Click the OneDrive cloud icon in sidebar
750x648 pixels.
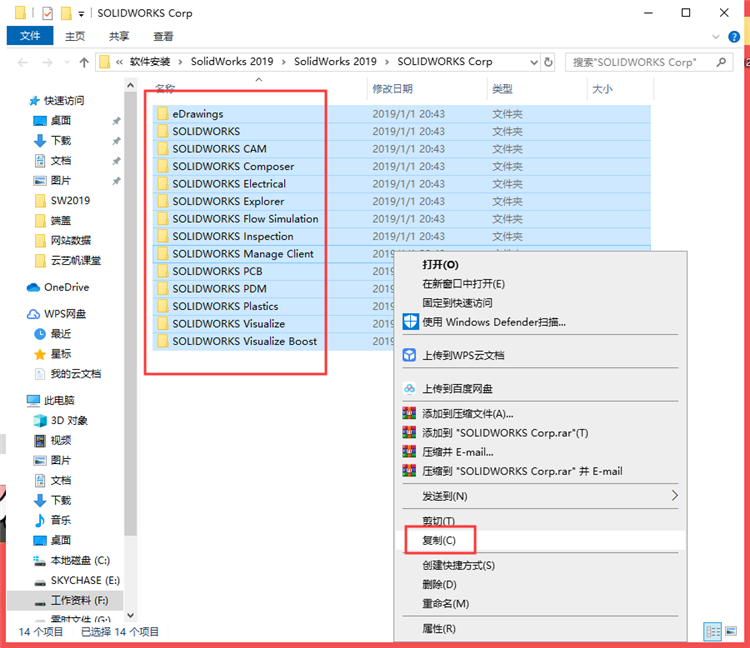[33, 287]
